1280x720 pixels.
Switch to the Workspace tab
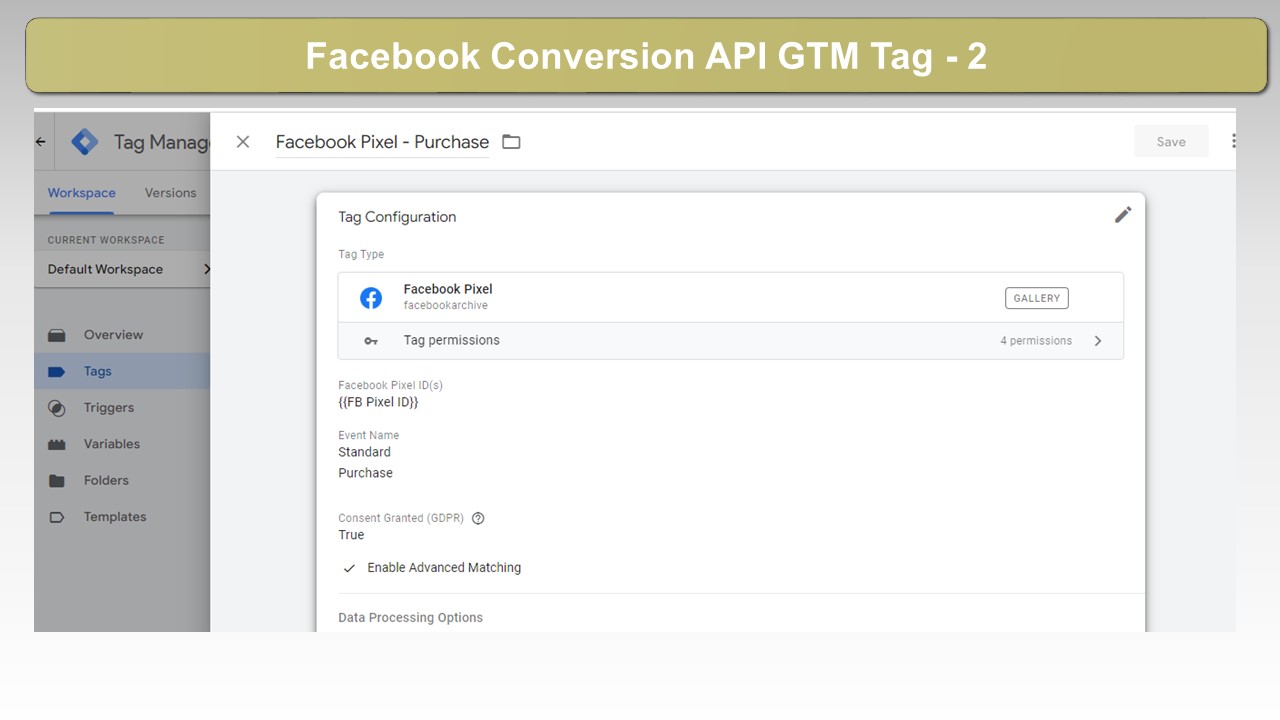click(x=82, y=193)
